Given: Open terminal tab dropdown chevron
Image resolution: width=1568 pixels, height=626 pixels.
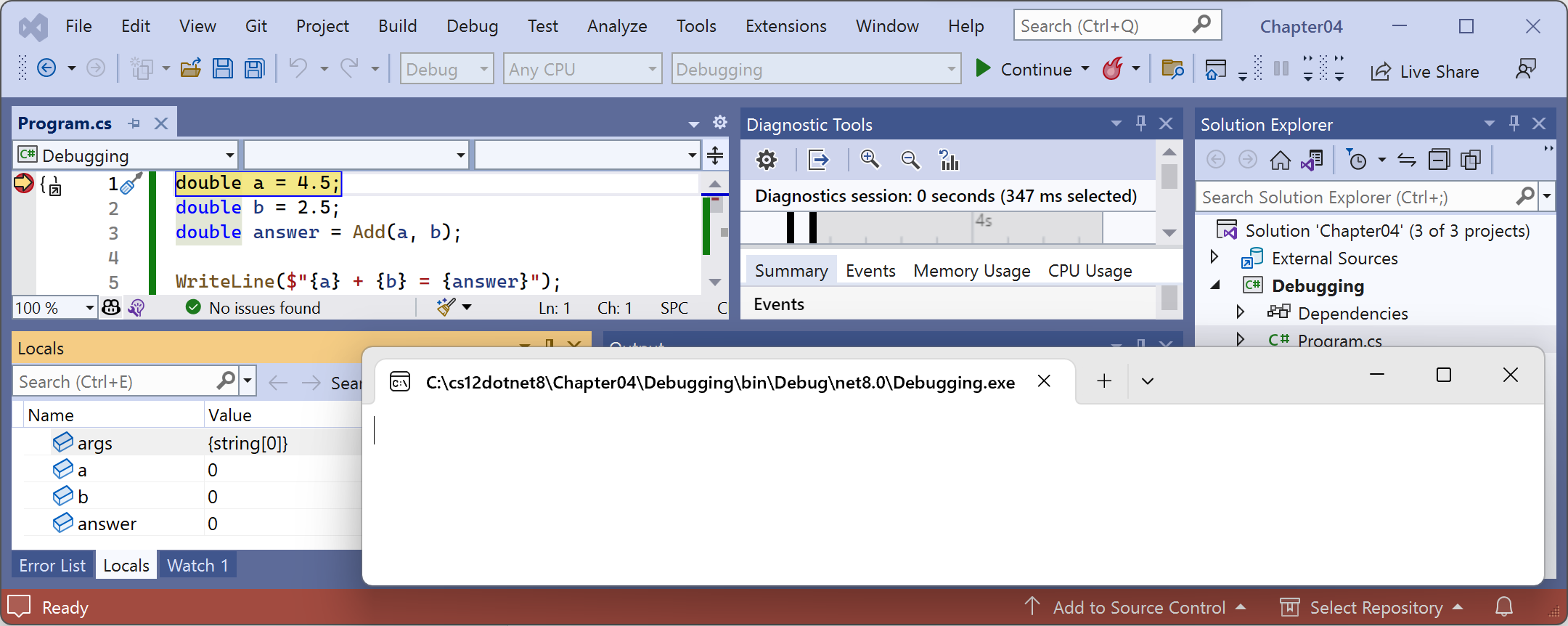Looking at the screenshot, I should click(x=1147, y=381).
